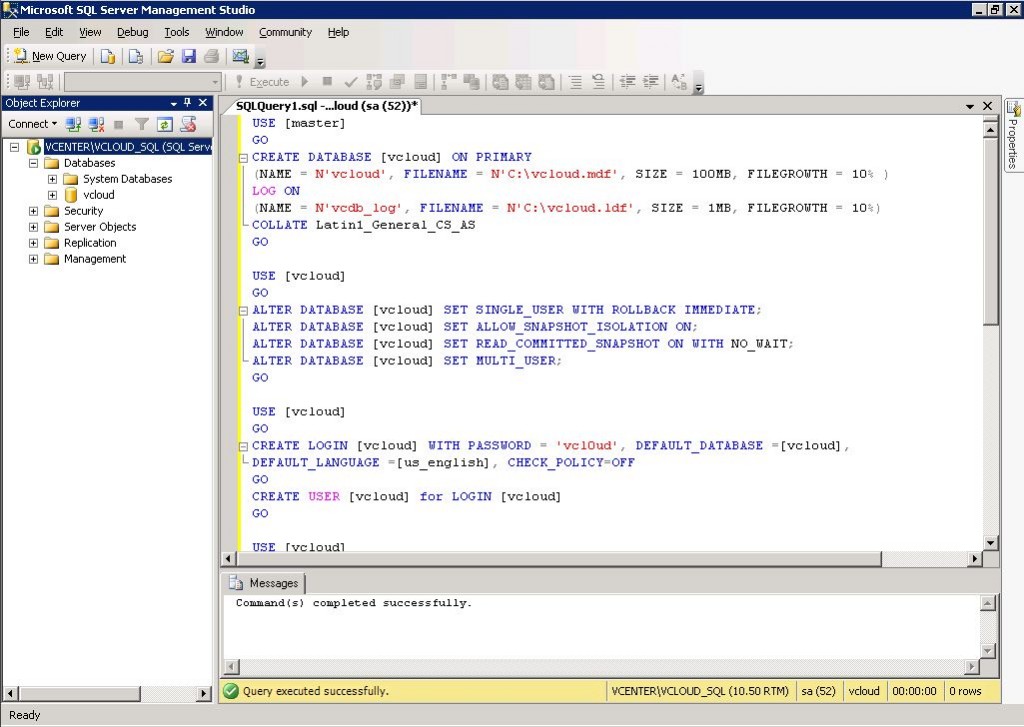Switch to the Messages tab
The width and height of the screenshot is (1024, 727).
click(x=264, y=583)
